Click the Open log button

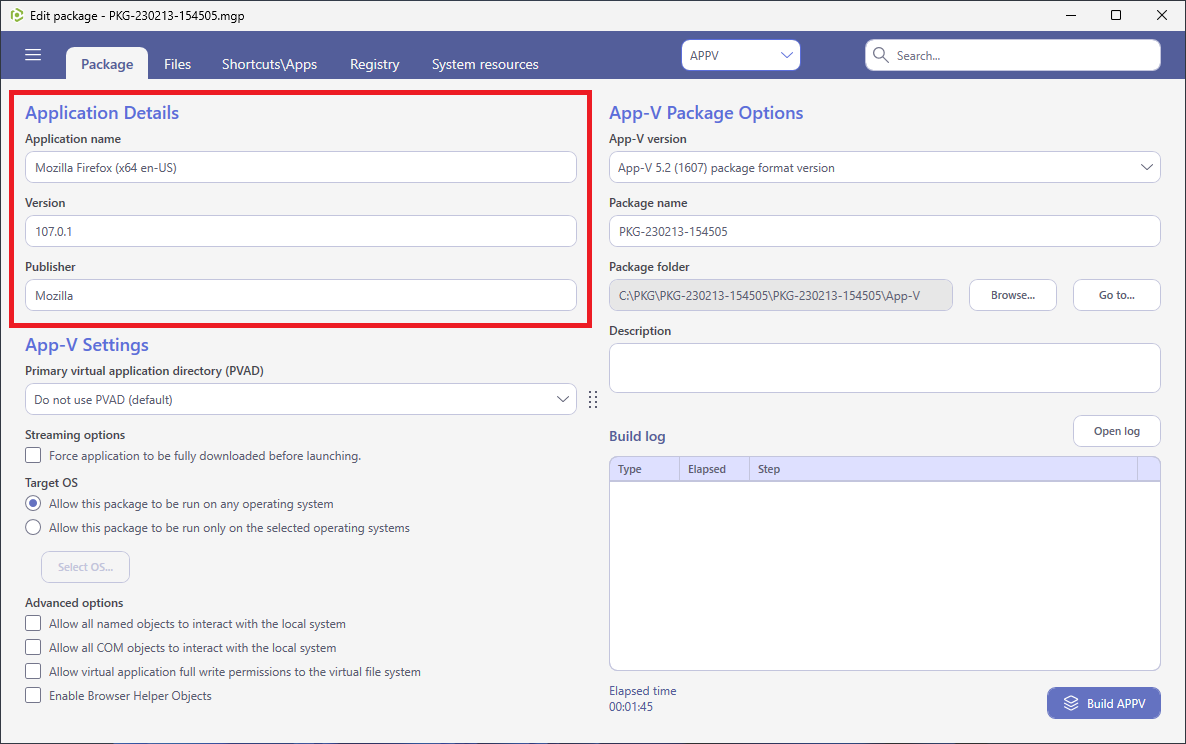pyautogui.click(x=1116, y=431)
